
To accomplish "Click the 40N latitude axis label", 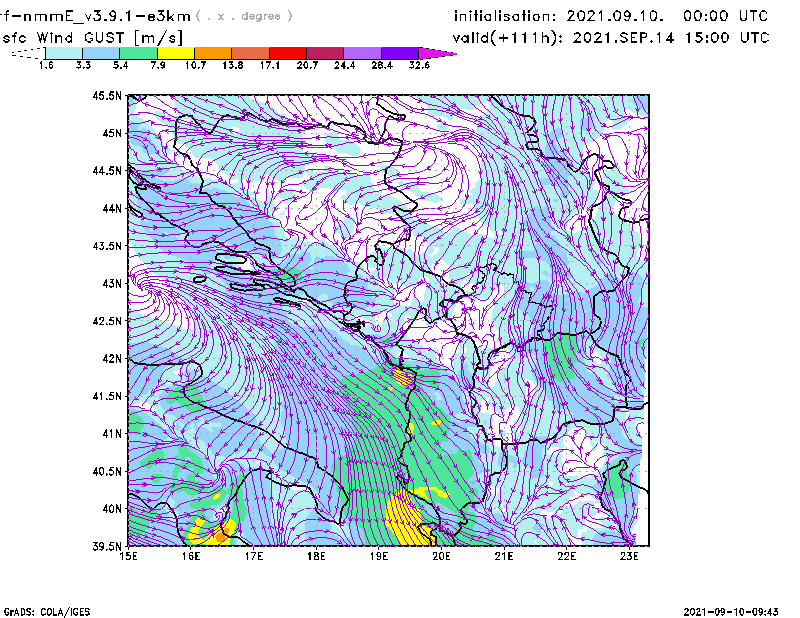I will click(112, 509).
